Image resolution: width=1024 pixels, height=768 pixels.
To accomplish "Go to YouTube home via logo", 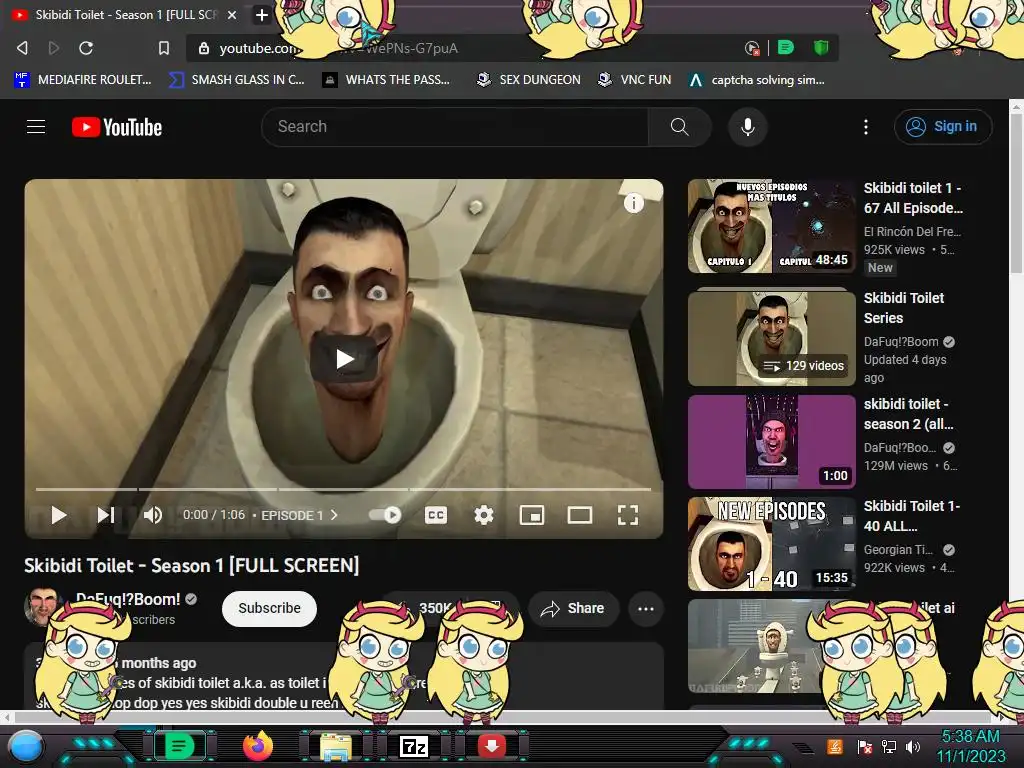I will [x=117, y=127].
